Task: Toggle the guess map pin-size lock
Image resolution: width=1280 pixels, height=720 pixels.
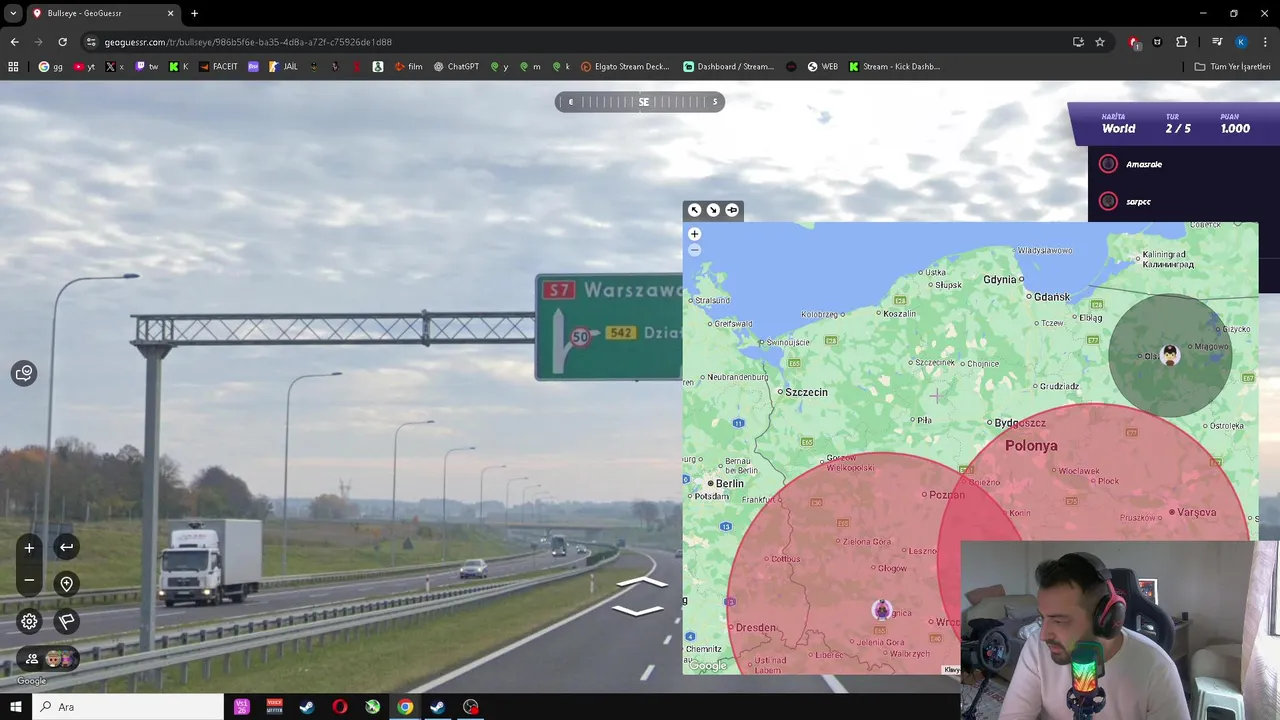Action: (x=732, y=210)
